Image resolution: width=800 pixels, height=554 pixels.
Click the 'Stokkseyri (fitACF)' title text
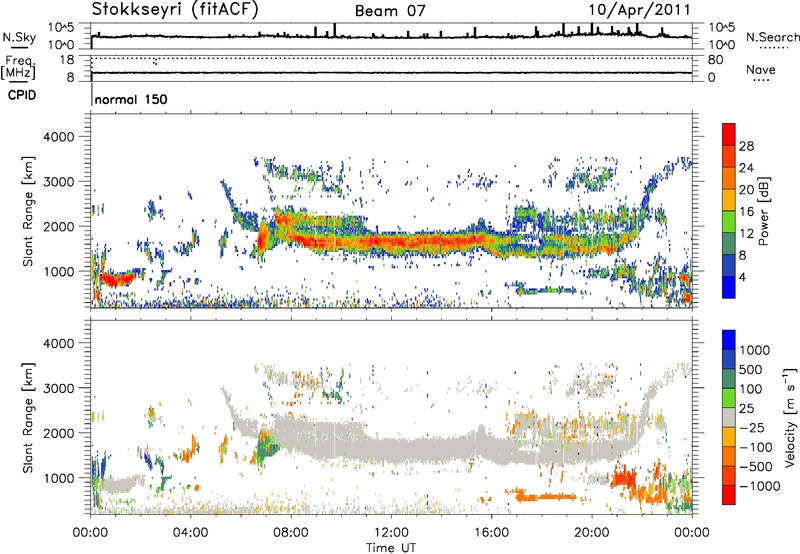click(175, 10)
